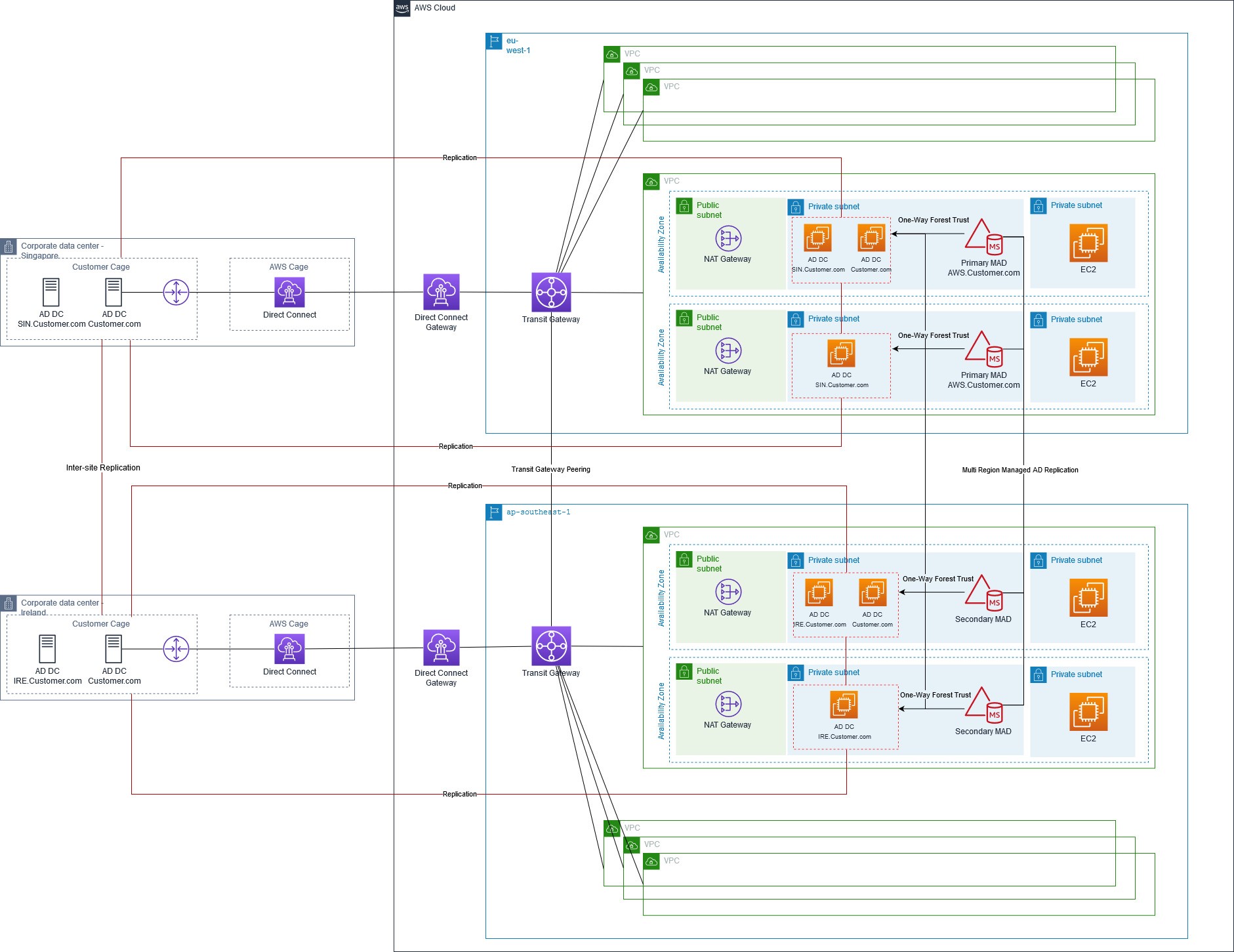Select the Primary MAD AWS.Customer.com icon
Image resolution: width=1234 pixels, height=952 pixels.
pyautogui.click(x=981, y=239)
